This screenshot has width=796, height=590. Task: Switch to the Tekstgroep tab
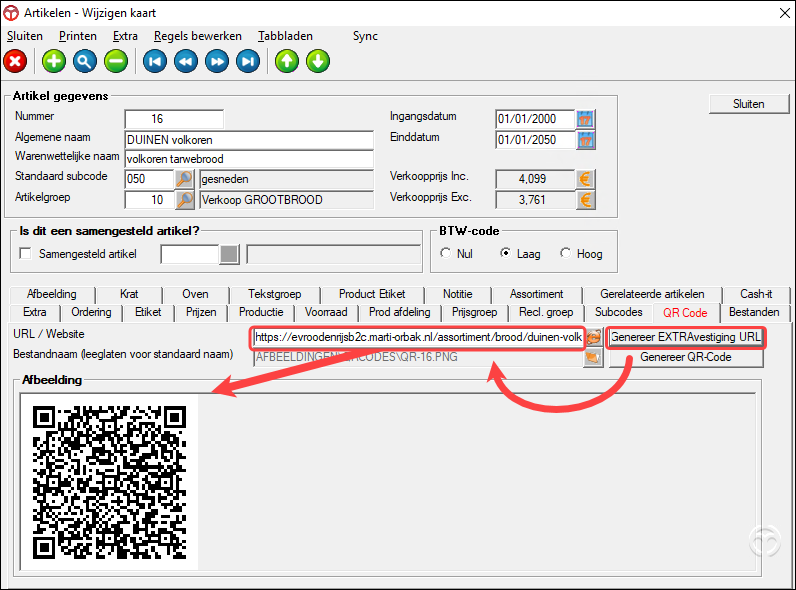point(275,294)
